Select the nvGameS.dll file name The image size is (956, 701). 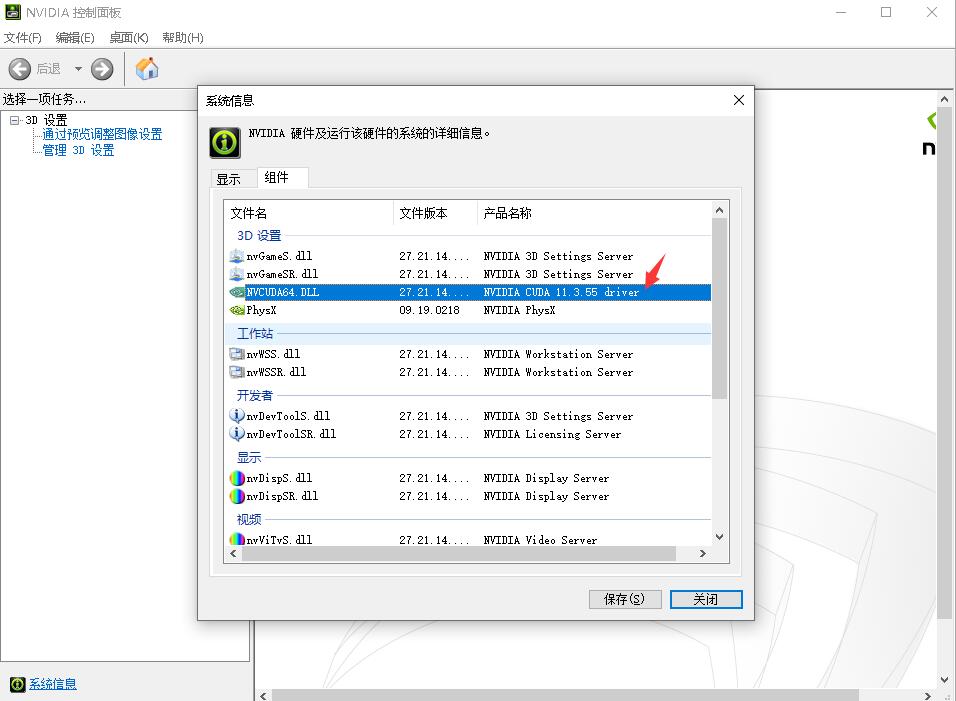[x=279, y=256]
